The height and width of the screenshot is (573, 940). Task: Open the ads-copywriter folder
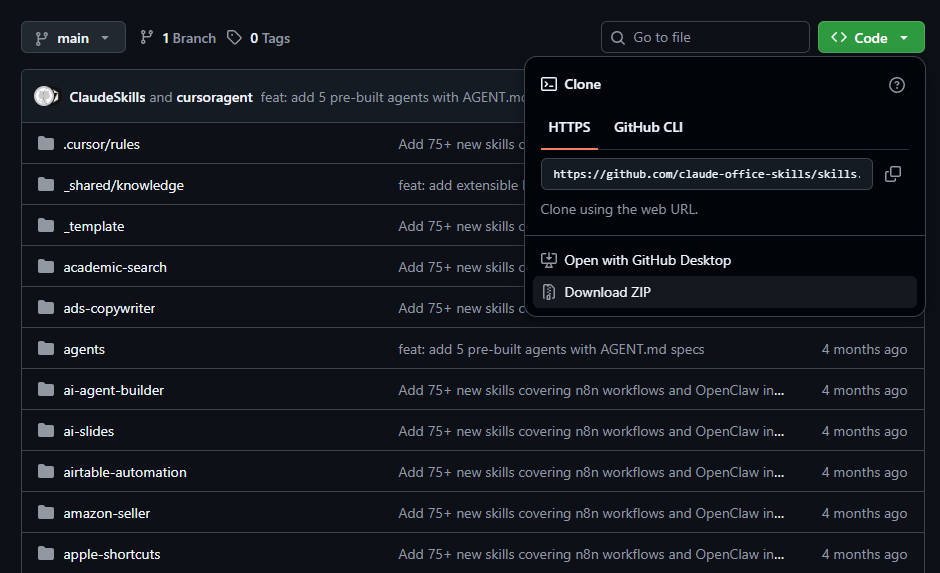109,308
